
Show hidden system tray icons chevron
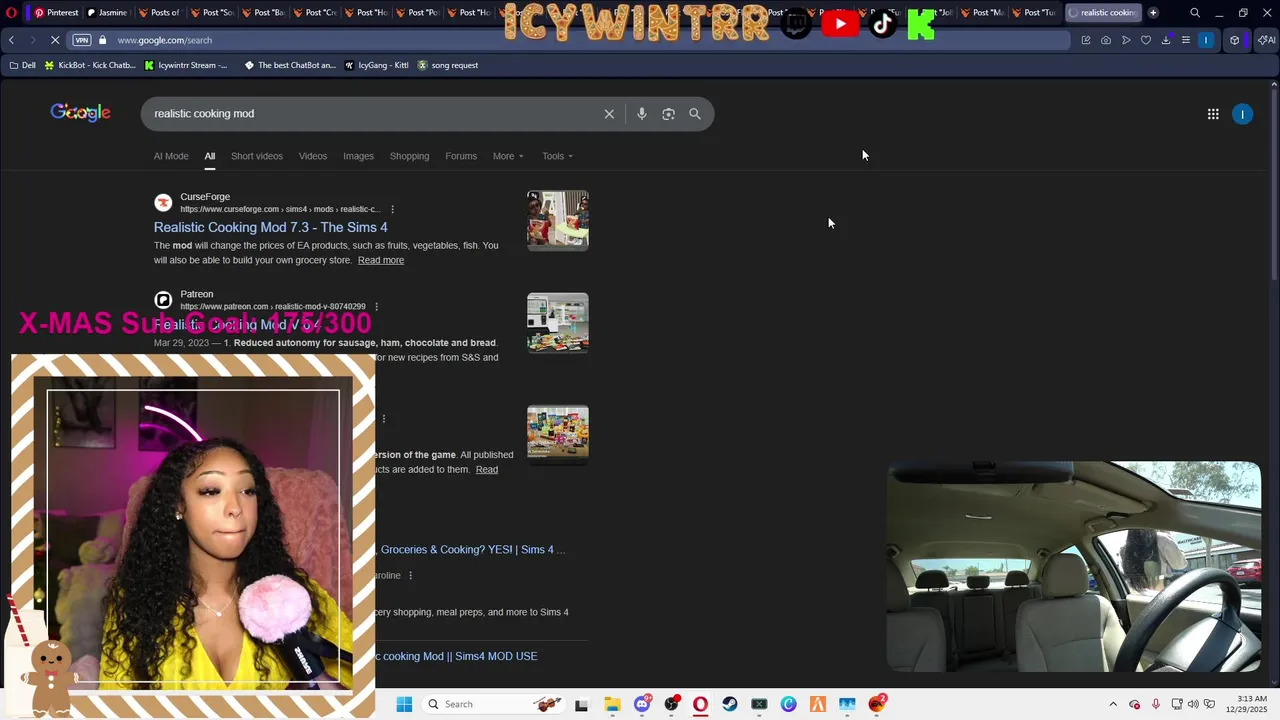(1113, 704)
